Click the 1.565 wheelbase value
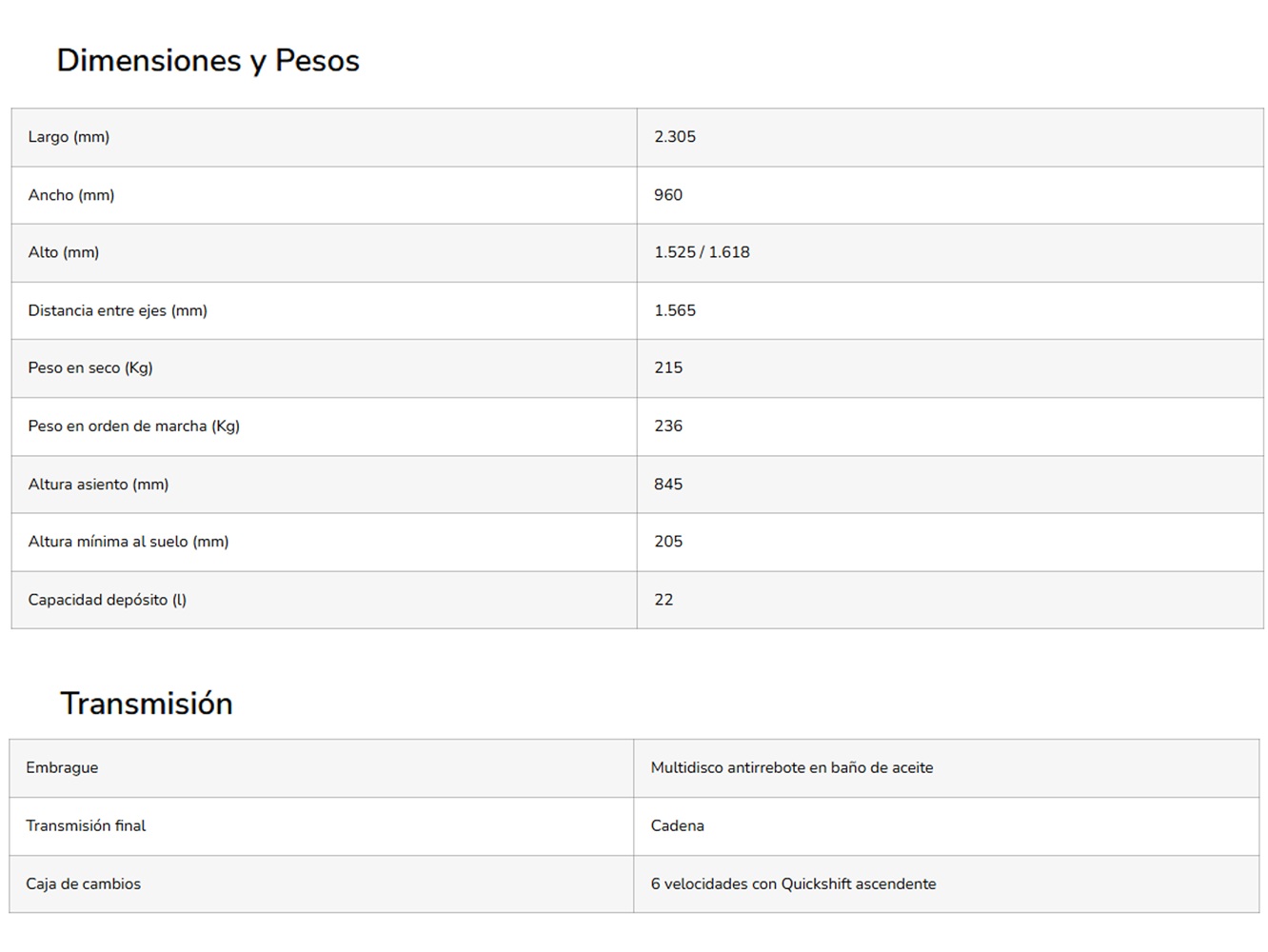The height and width of the screenshot is (952, 1268). 675,310
